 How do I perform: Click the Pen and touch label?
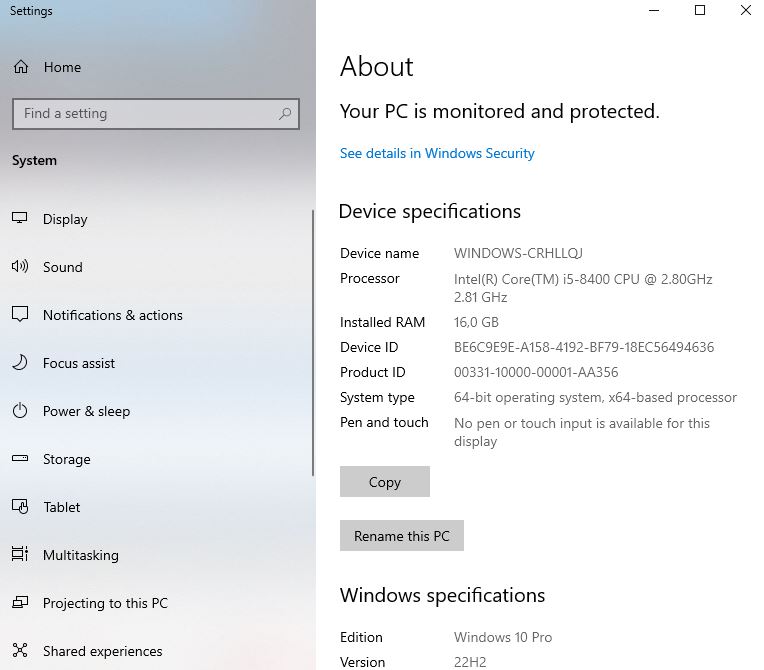point(384,422)
